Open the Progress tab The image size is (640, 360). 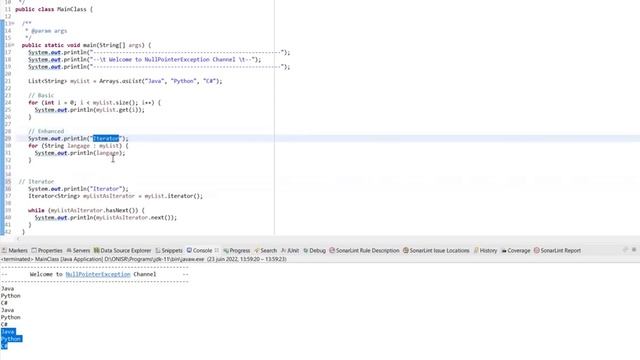236,250
